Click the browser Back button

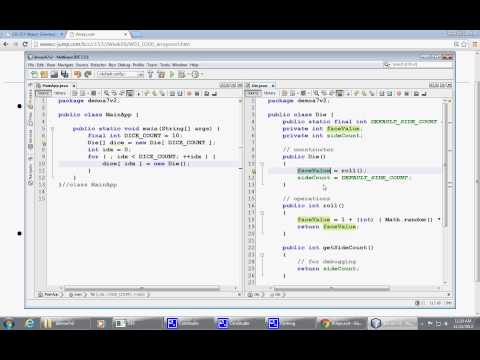tap(6, 44)
